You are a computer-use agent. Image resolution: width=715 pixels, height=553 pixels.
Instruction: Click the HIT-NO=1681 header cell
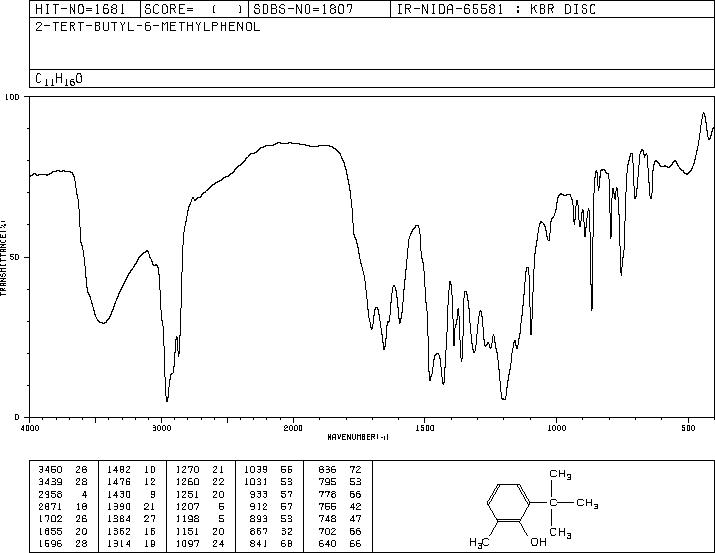85,9
